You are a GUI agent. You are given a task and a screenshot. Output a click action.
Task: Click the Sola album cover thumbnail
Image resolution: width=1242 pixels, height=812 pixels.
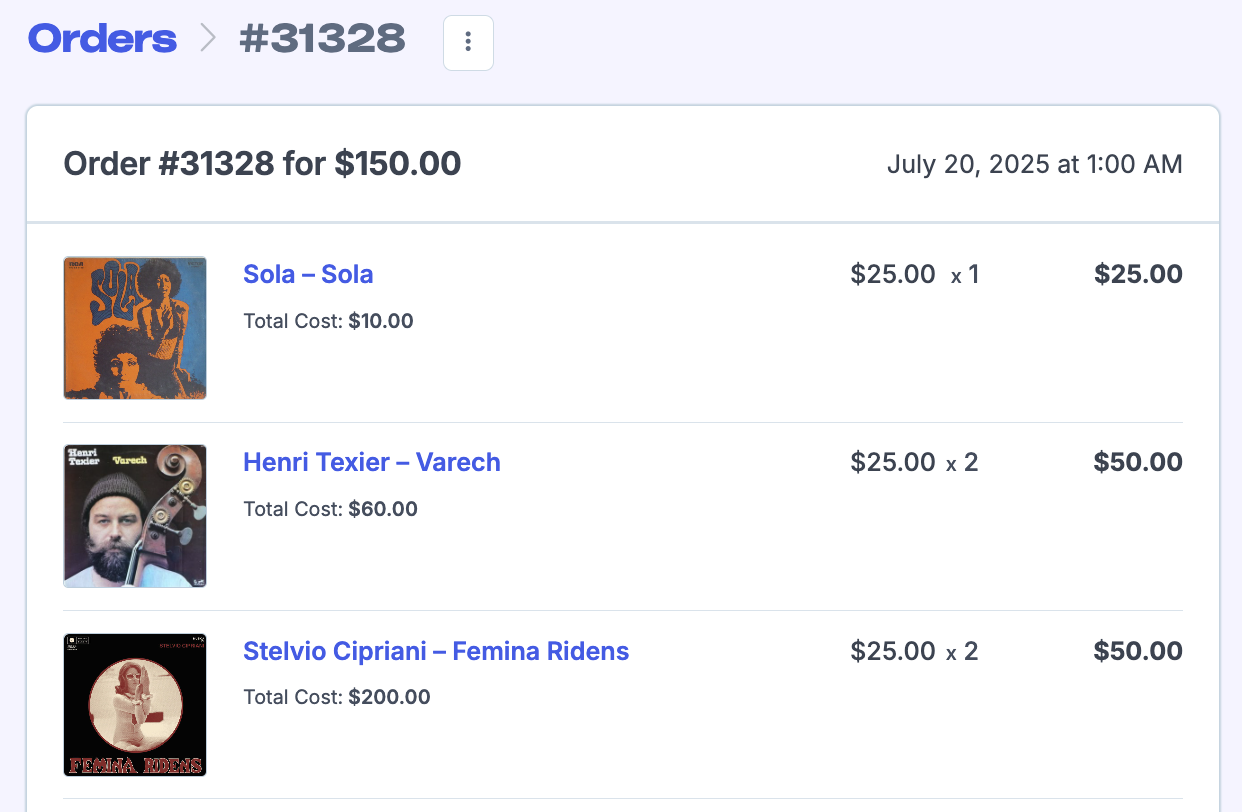click(135, 328)
